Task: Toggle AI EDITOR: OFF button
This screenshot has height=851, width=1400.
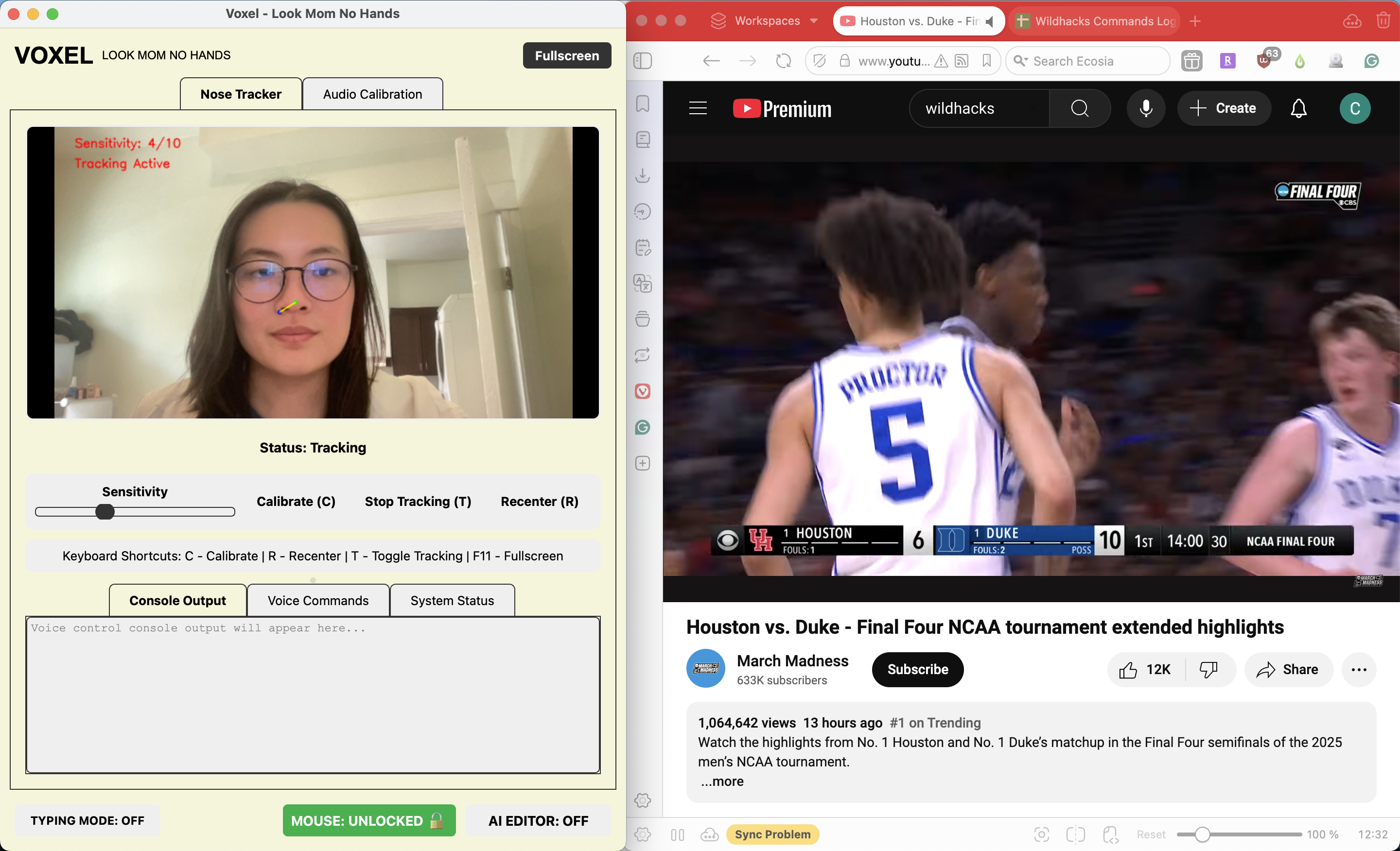Action: tap(538, 820)
